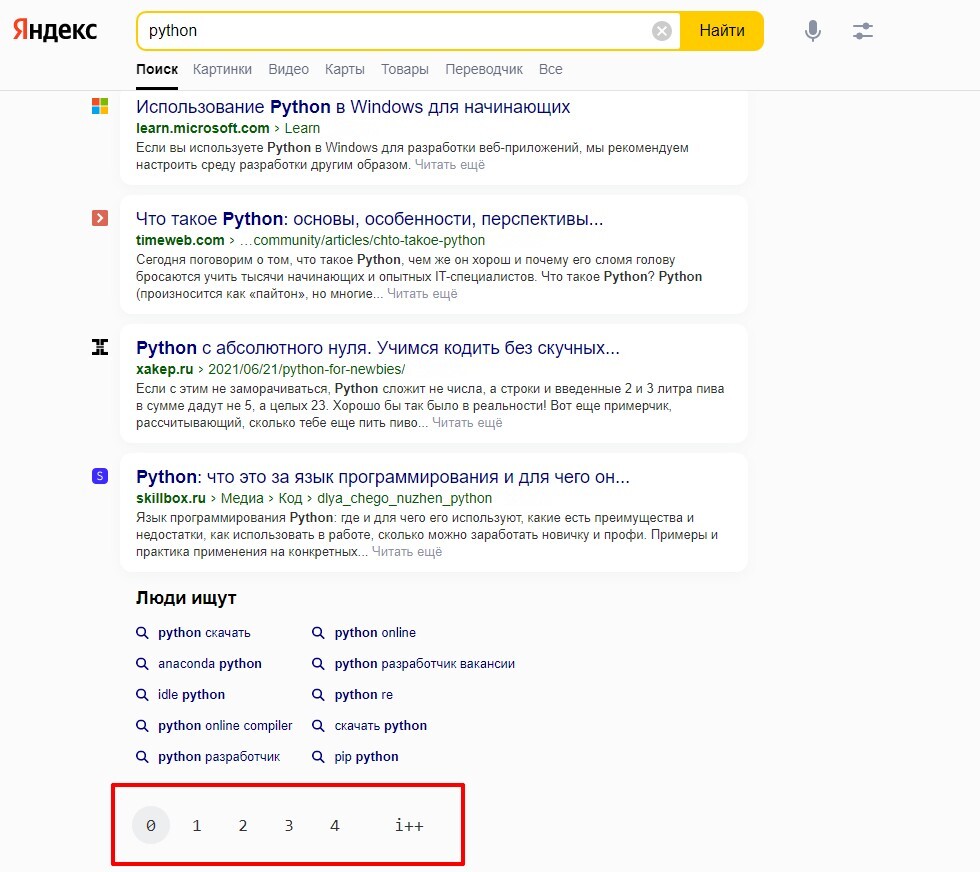Expand Читать ещё in Microsoft result

449,165
